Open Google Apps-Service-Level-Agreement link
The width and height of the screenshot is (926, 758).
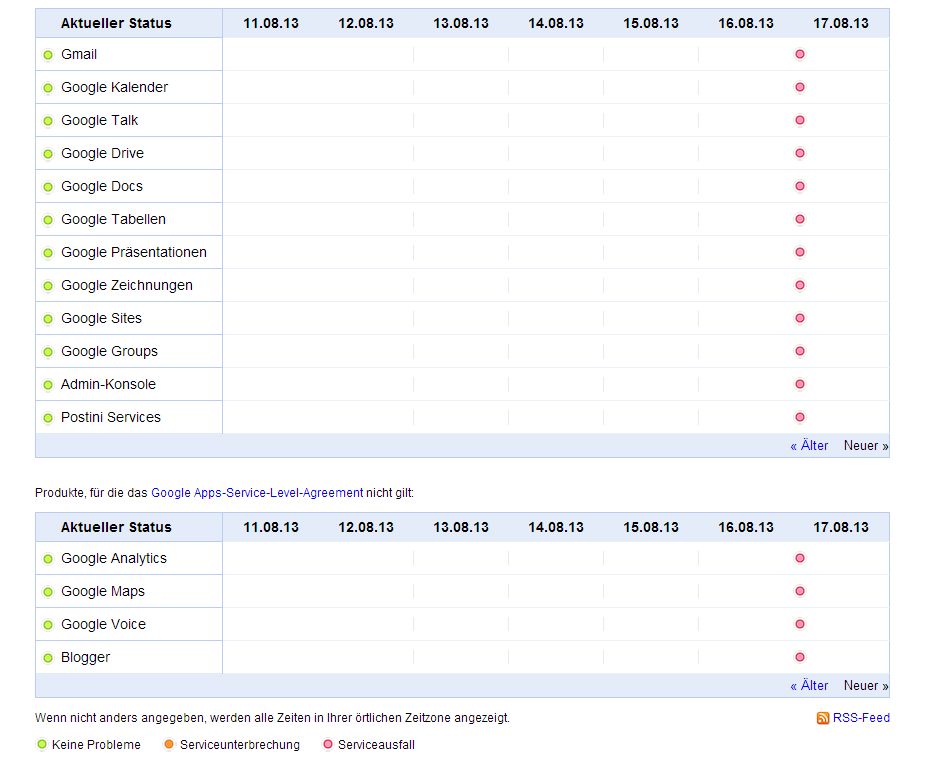[257, 493]
